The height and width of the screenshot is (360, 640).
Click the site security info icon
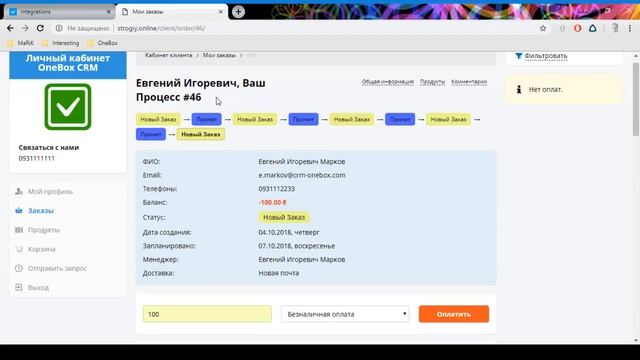tap(59, 28)
